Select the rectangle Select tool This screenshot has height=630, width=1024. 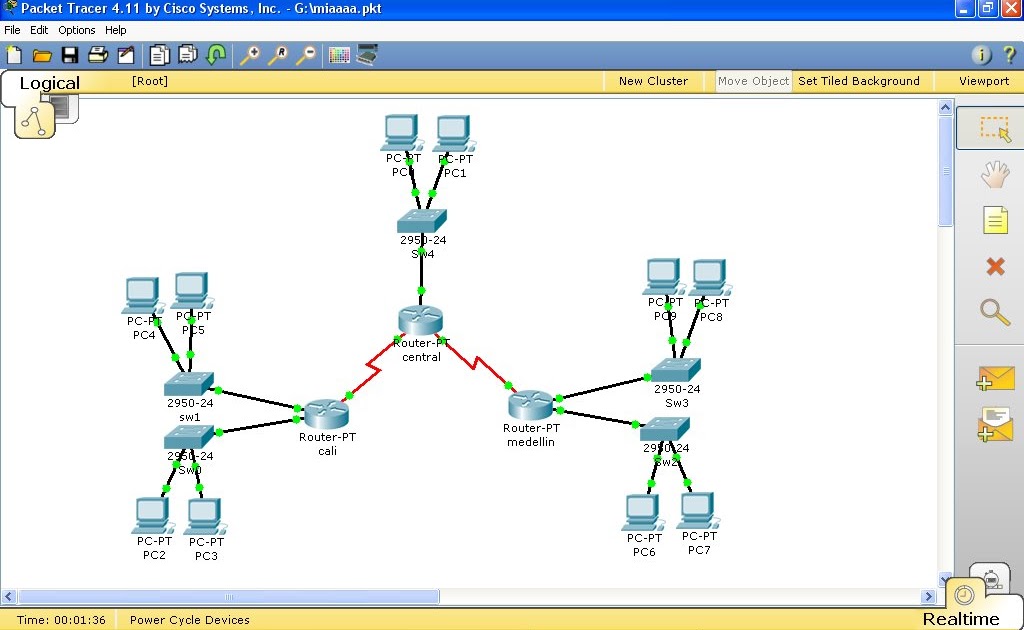pos(995,127)
